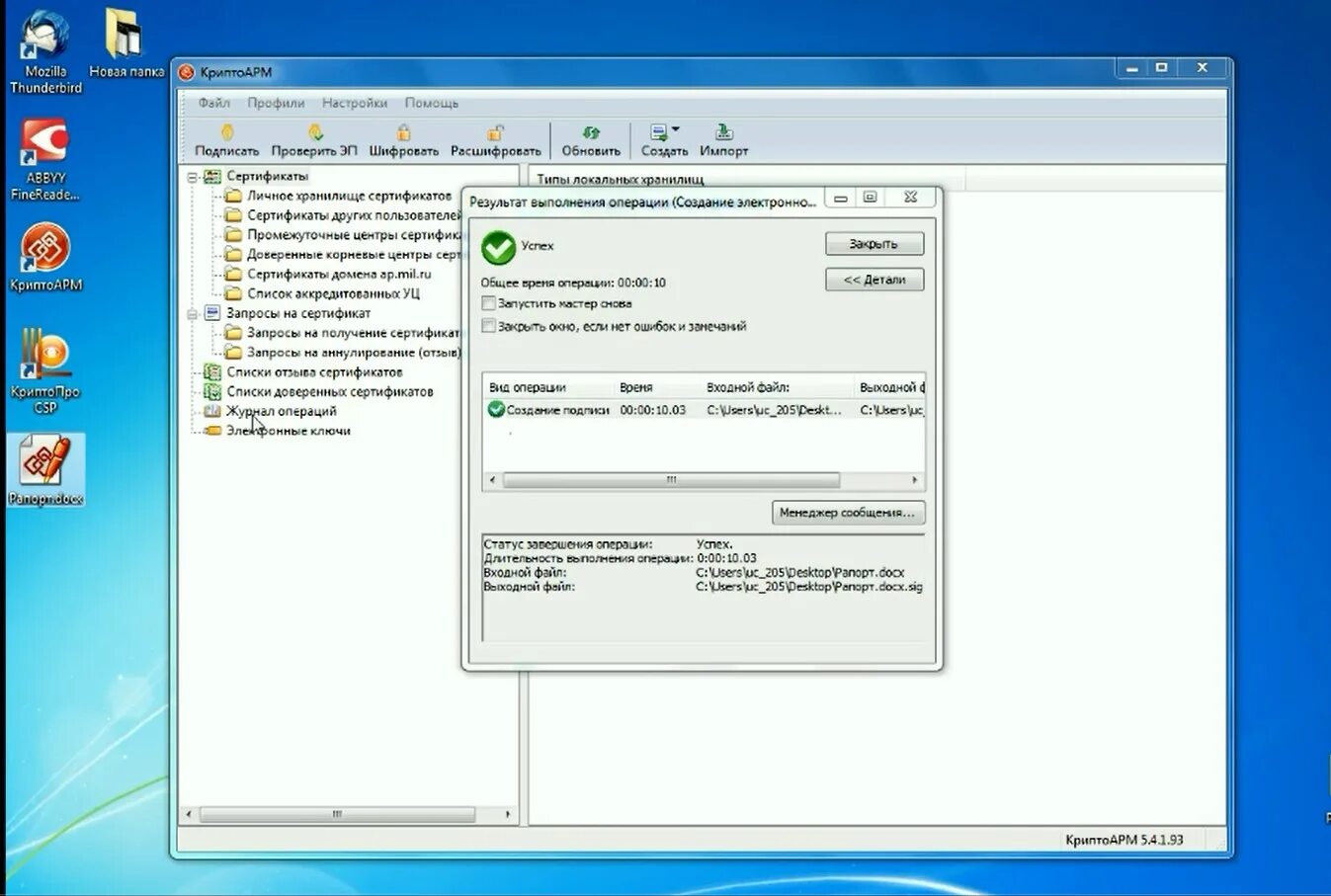Click the Подписать toolbar icon
This screenshot has height=896, width=1331.
227,132
